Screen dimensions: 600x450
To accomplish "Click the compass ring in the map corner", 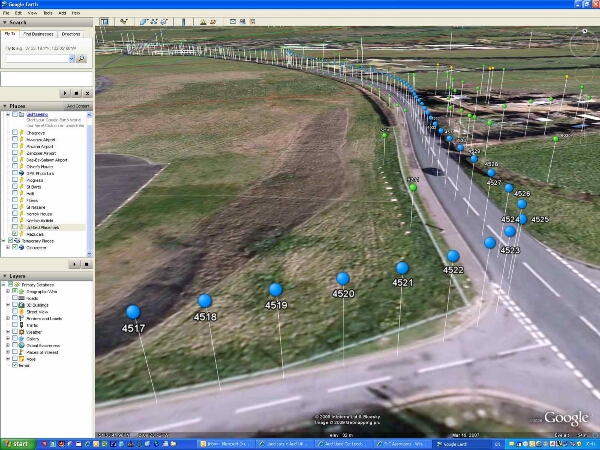I will [582, 42].
